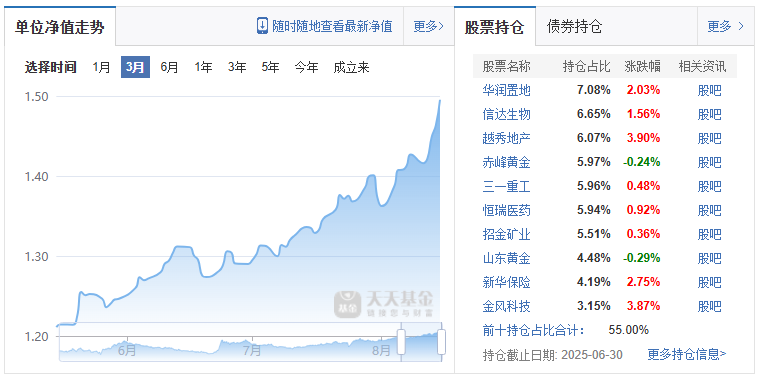Select the 成立来 time range option
Viewport: 757px width, 375px height.
[x=351, y=67]
